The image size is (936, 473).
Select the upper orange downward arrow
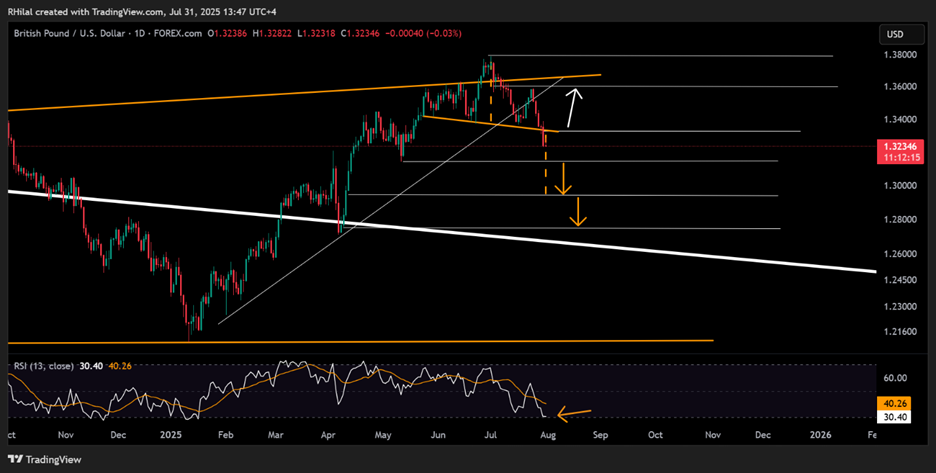pyautogui.click(x=564, y=180)
